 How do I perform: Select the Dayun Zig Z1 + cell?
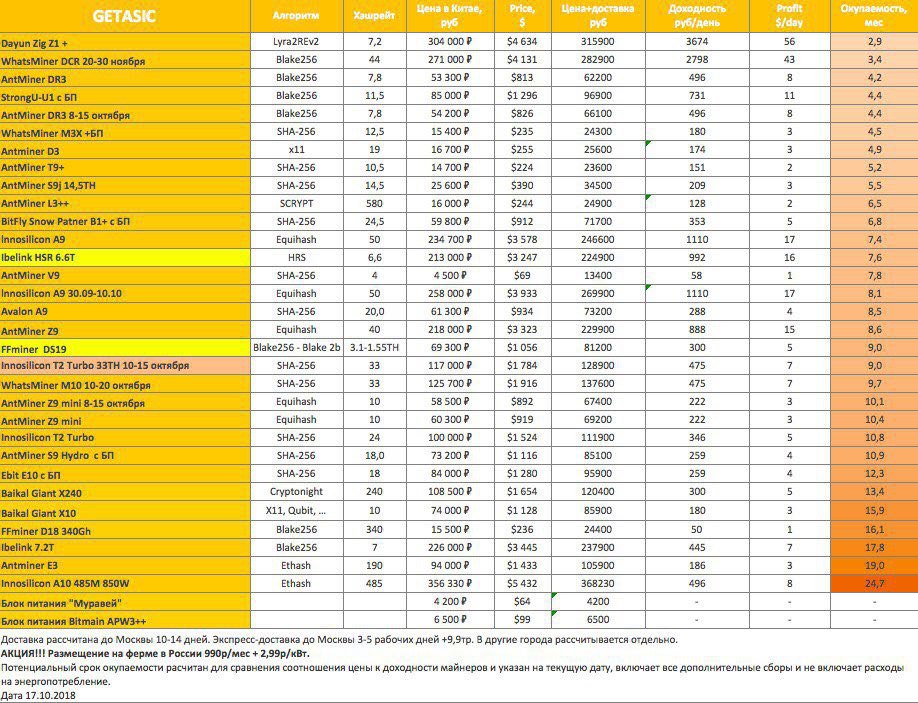pyautogui.click(x=125, y=42)
